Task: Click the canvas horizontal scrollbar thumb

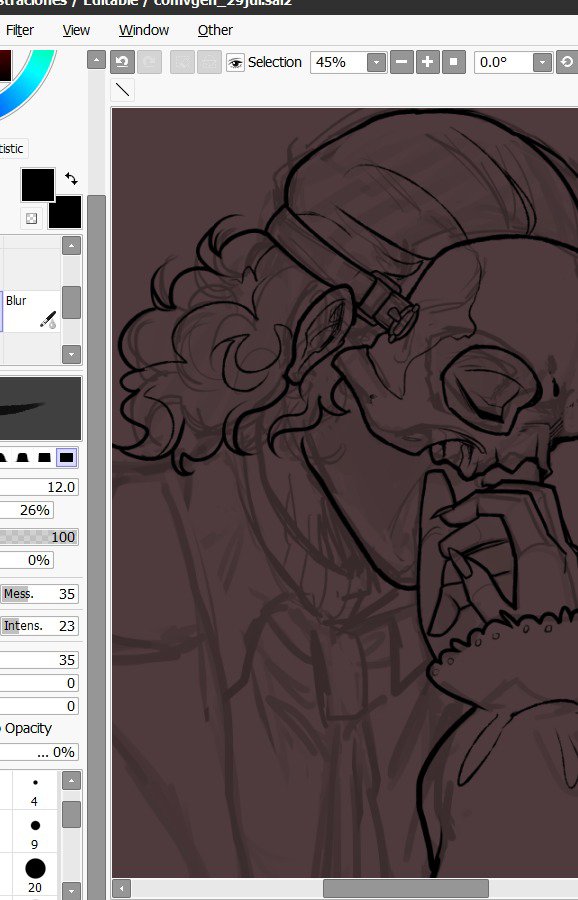Action: pyautogui.click(x=406, y=889)
